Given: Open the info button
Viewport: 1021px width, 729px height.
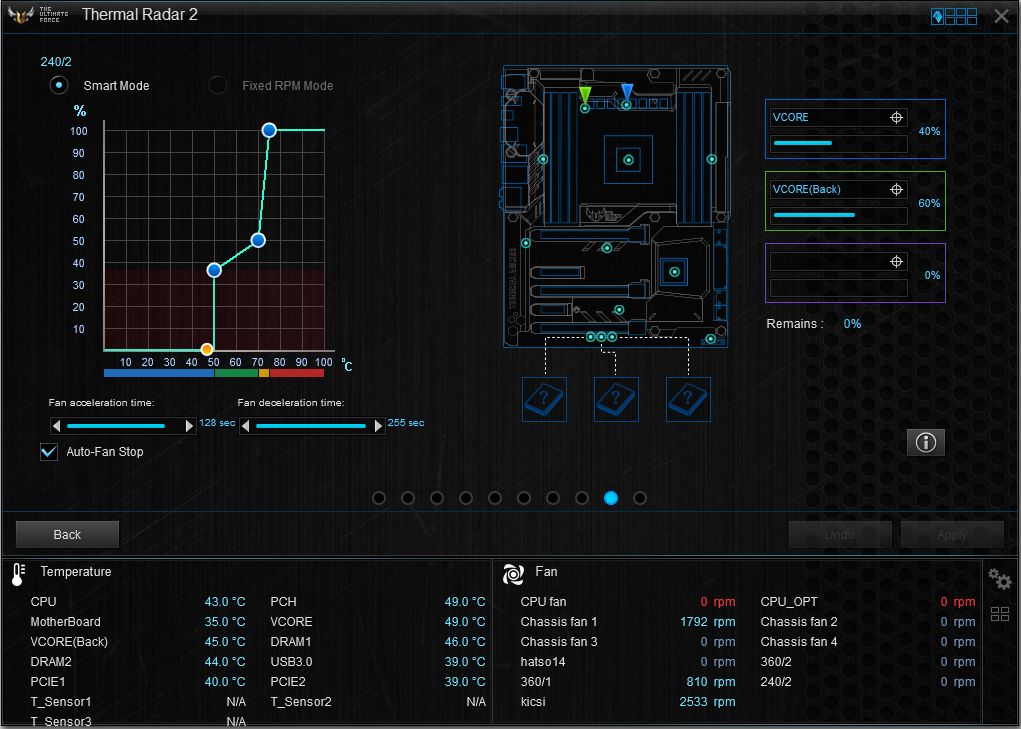Looking at the screenshot, I should tap(925, 443).
